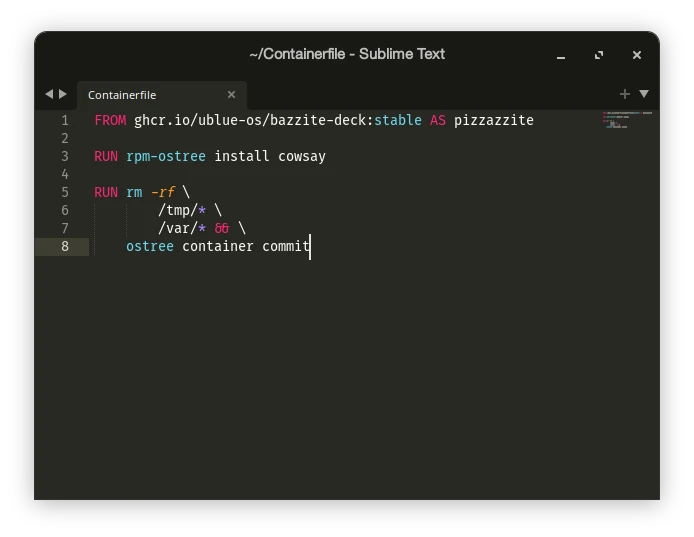Click the window title bar text
This screenshot has width=694, height=537.
coord(347,54)
